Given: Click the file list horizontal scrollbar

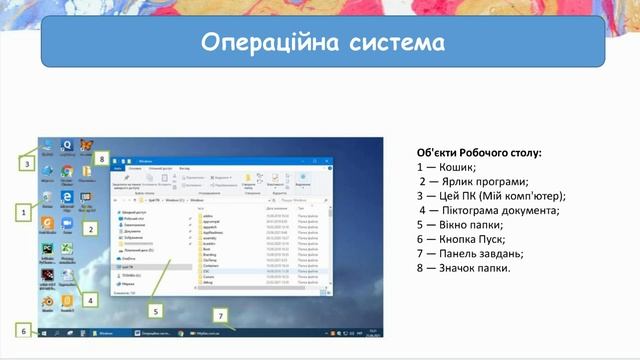Looking at the screenshot, I should 261,287.
